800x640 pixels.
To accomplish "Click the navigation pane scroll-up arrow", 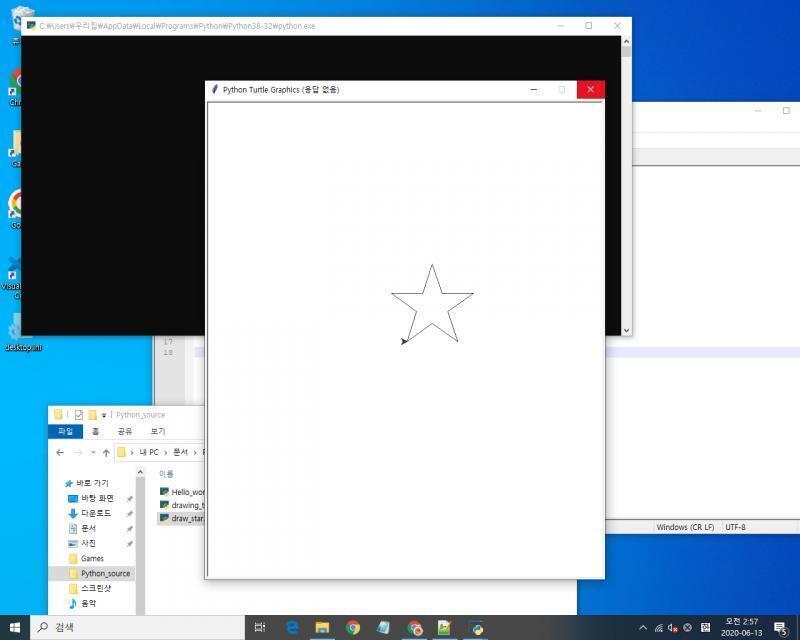I will (140, 472).
